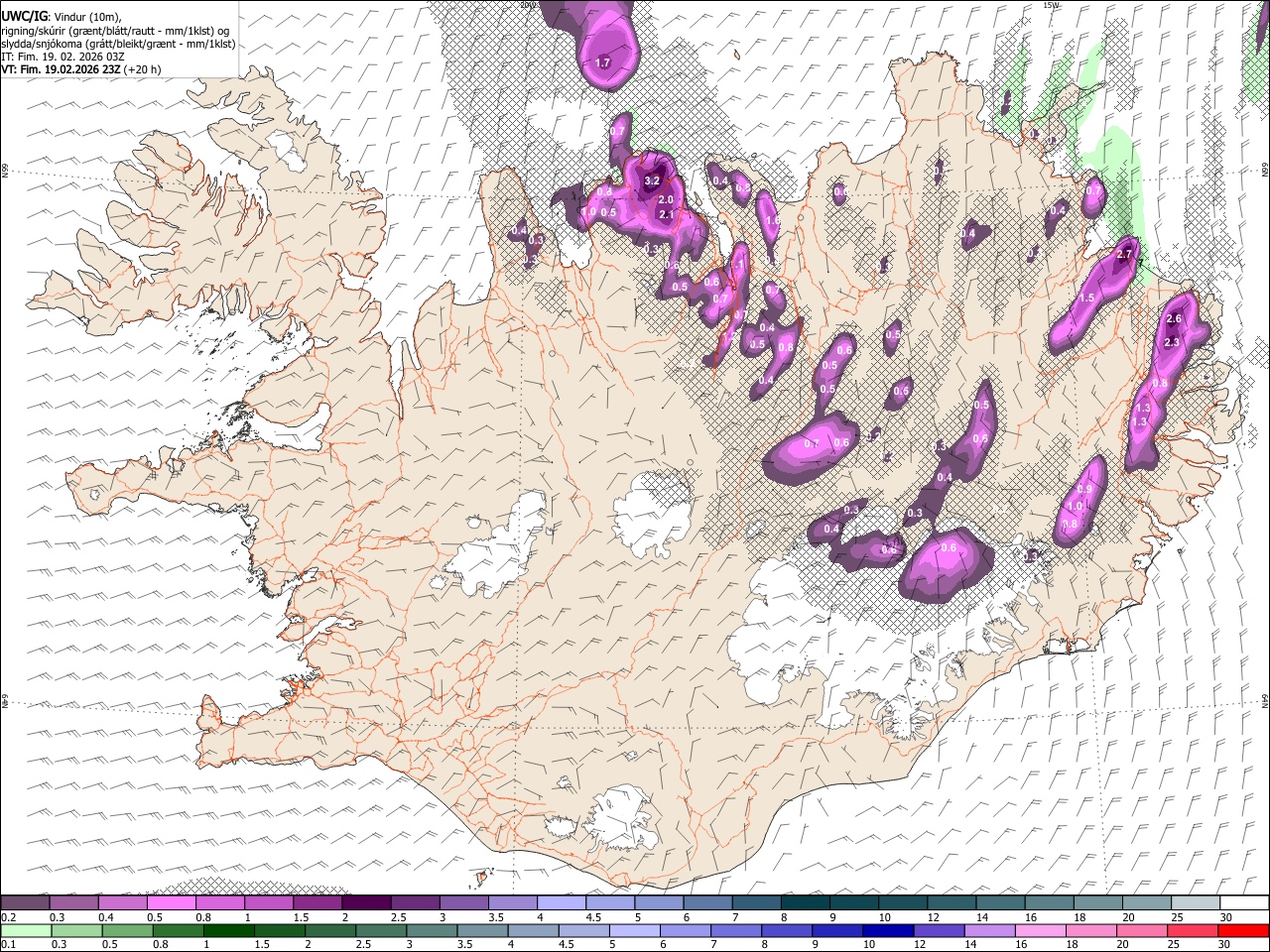This screenshot has height=952, width=1270.
Task: Click the 1.6 snowfall value in the north
Action: pyautogui.click(x=773, y=221)
